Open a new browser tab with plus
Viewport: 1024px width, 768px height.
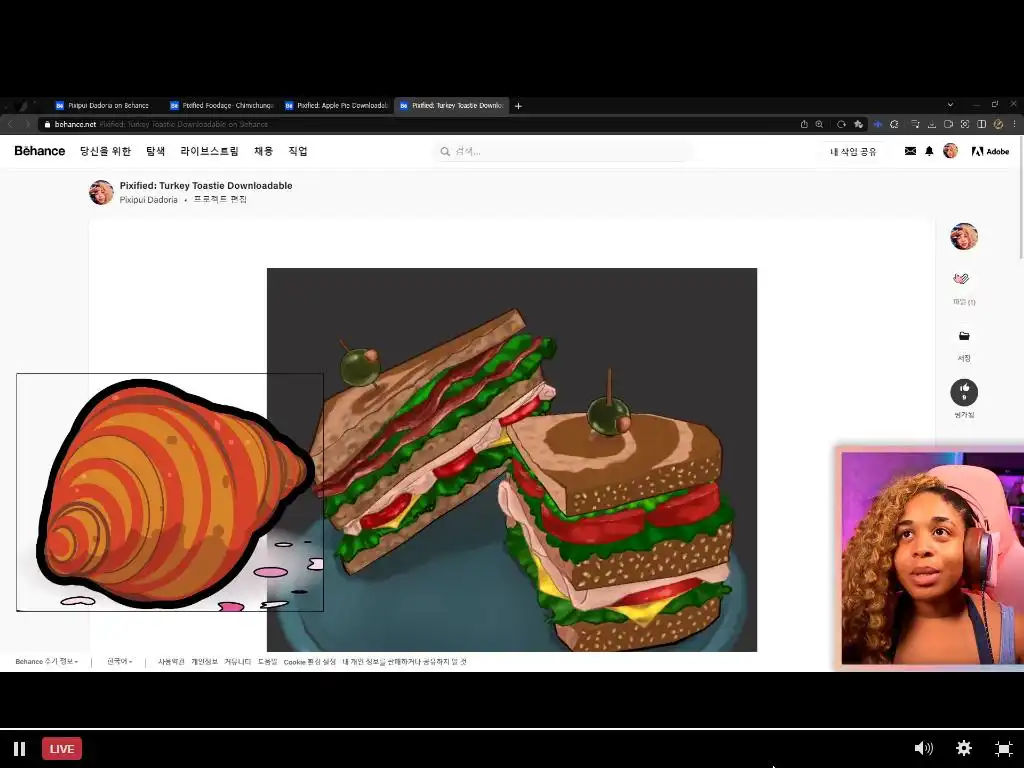[x=519, y=106]
